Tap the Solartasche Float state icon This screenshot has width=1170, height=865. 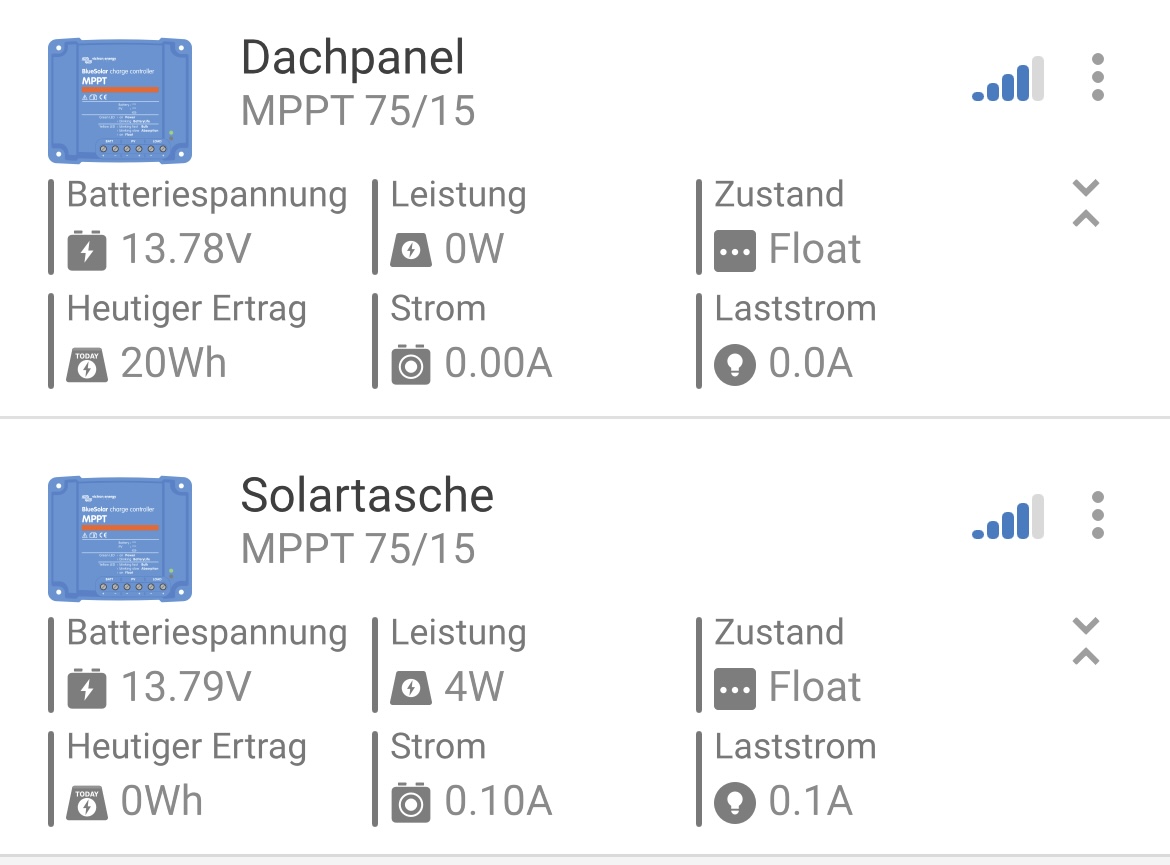click(x=735, y=689)
